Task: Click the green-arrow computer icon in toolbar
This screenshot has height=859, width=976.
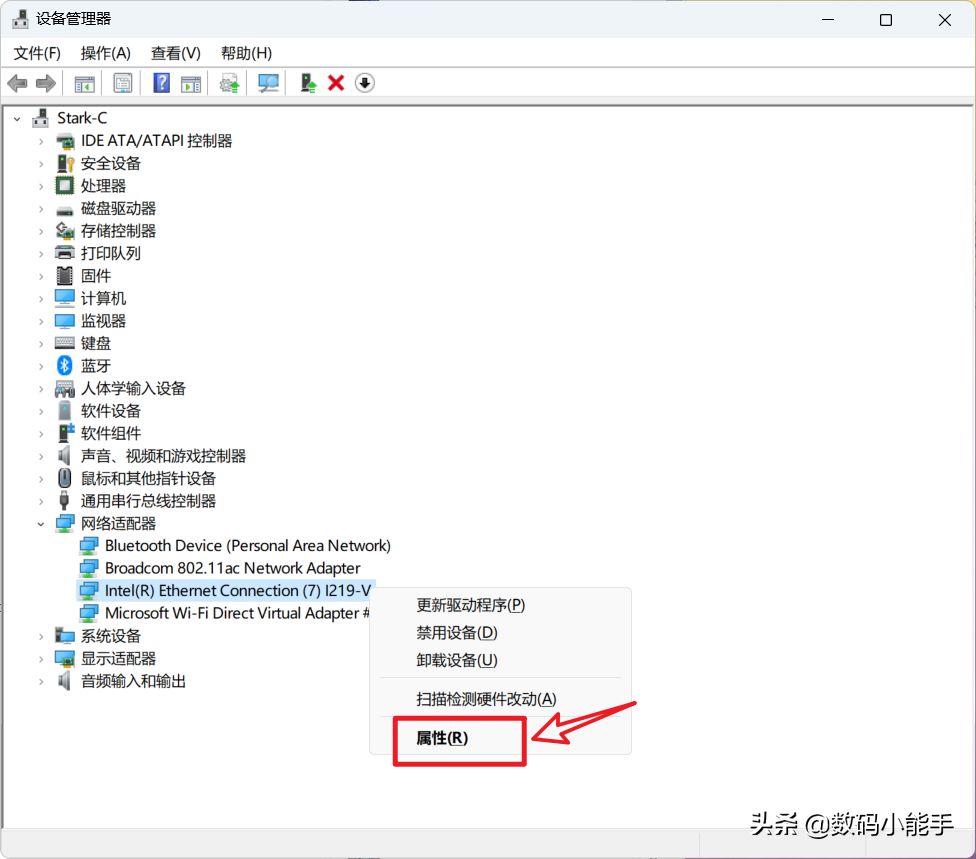Action: 308,83
